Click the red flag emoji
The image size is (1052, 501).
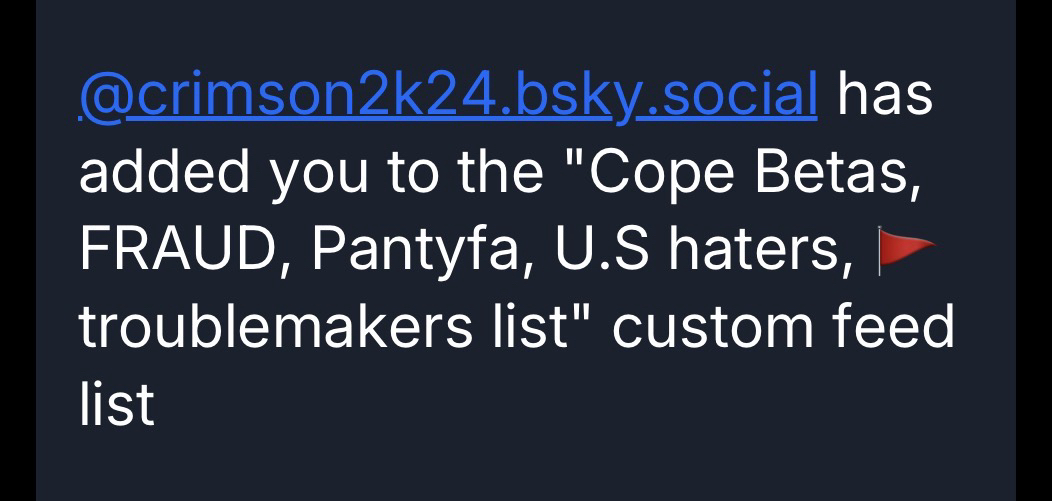point(904,250)
